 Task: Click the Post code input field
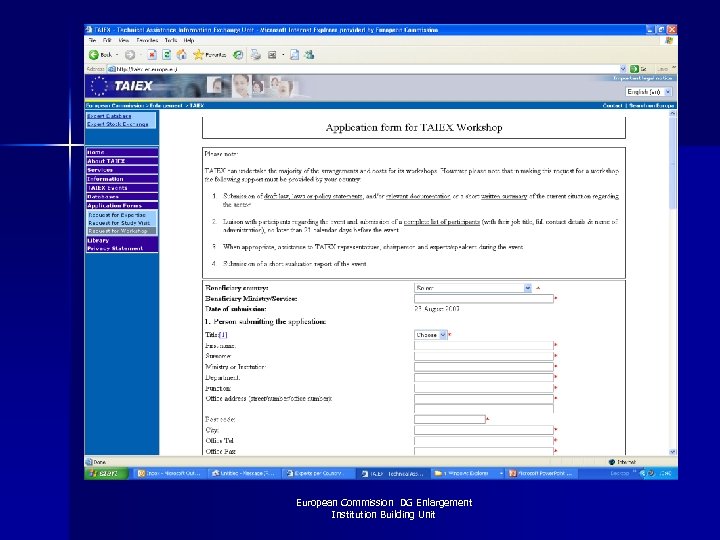coord(450,419)
